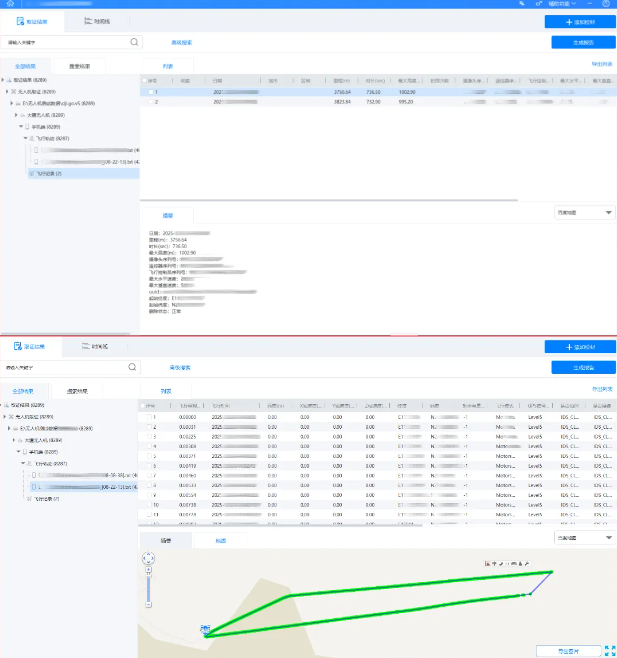Check row 10 in the flight track table
Image resolution: width=617 pixels, height=658 pixels.
coord(149,506)
